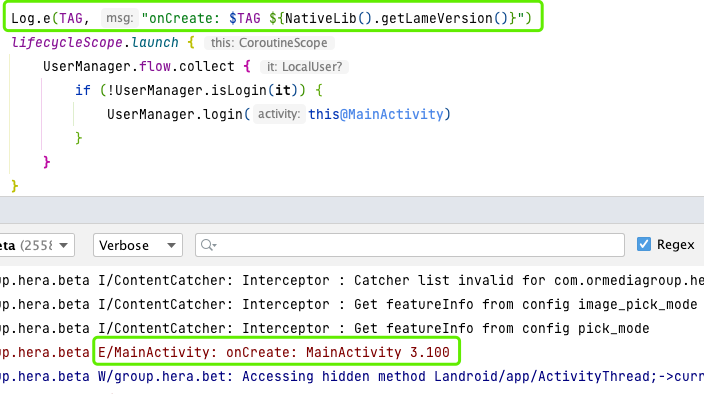
Task: Click the lifecycleScope.launch code line
Action: [172, 43]
